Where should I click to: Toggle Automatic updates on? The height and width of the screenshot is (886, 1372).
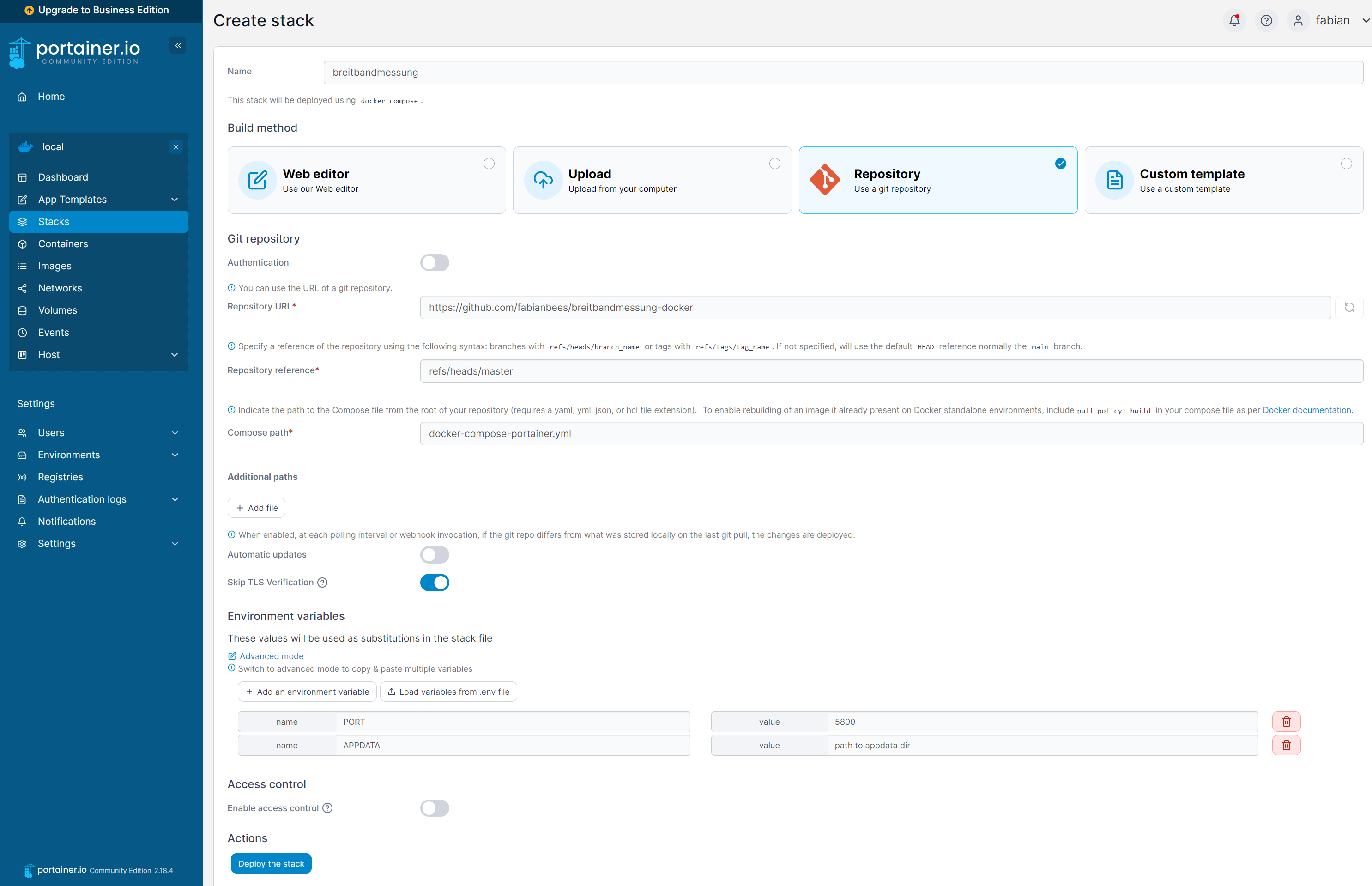pos(434,555)
